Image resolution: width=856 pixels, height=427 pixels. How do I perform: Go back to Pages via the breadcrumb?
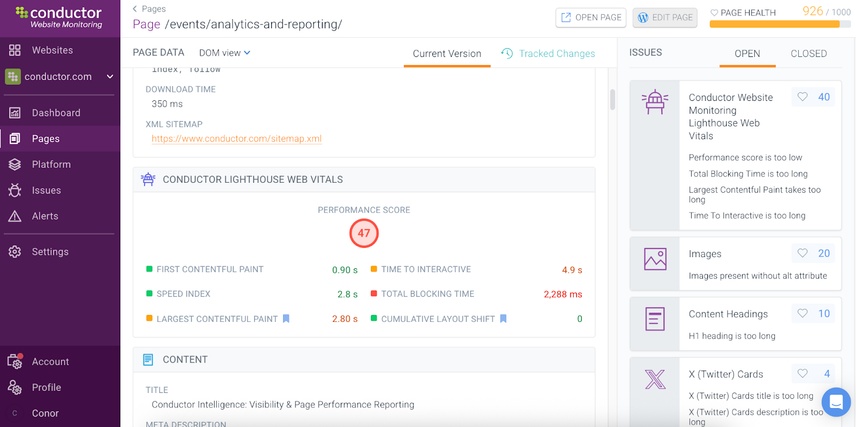point(150,9)
